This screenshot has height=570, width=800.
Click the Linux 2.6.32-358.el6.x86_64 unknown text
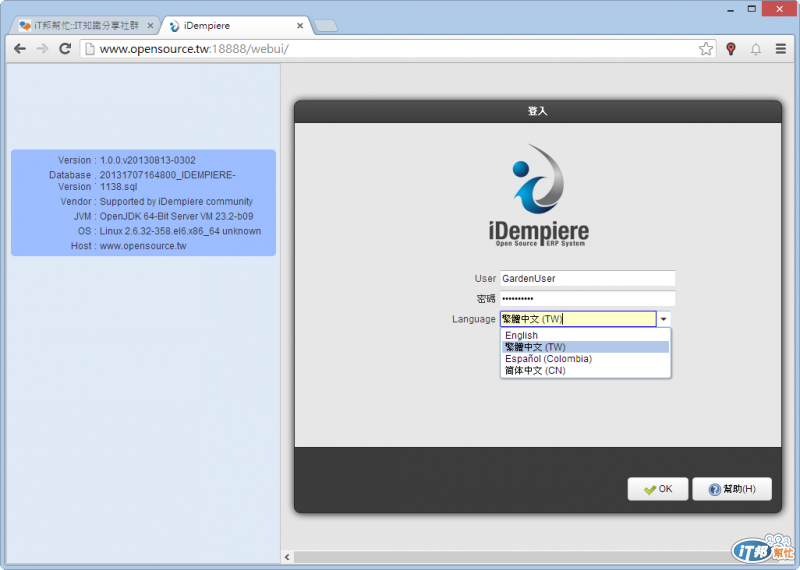[180, 231]
